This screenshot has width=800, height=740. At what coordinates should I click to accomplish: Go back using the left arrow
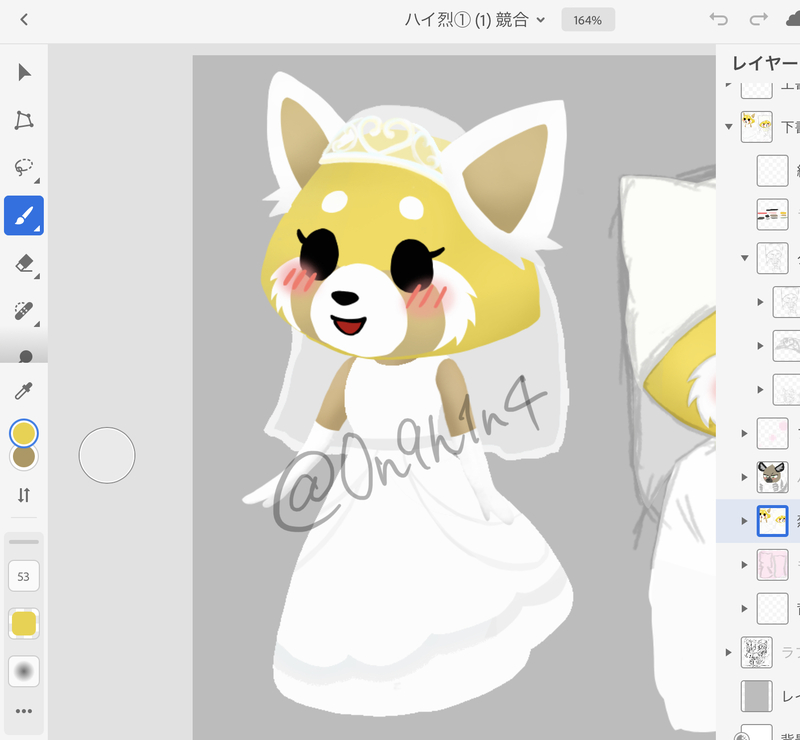[23, 20]
